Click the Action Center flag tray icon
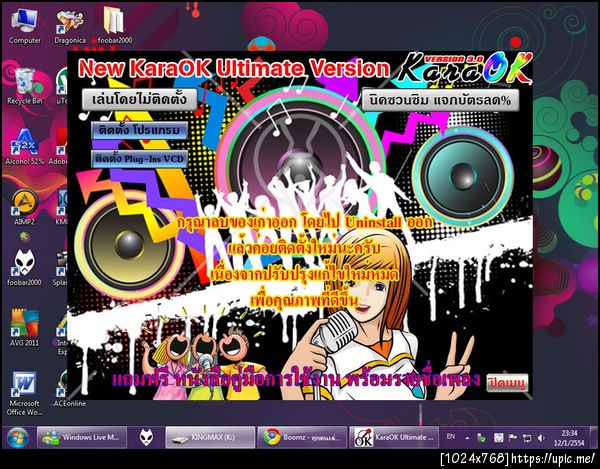 (513, 438)
